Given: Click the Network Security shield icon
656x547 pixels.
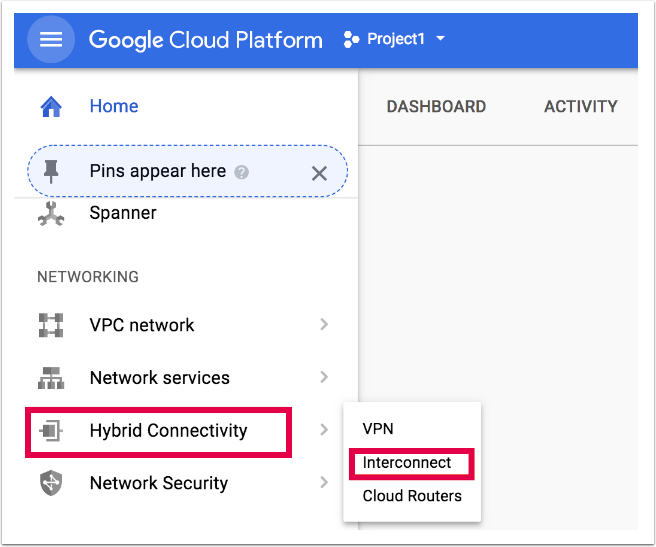Looking at the screenshot, I should [x=50, y=483].
